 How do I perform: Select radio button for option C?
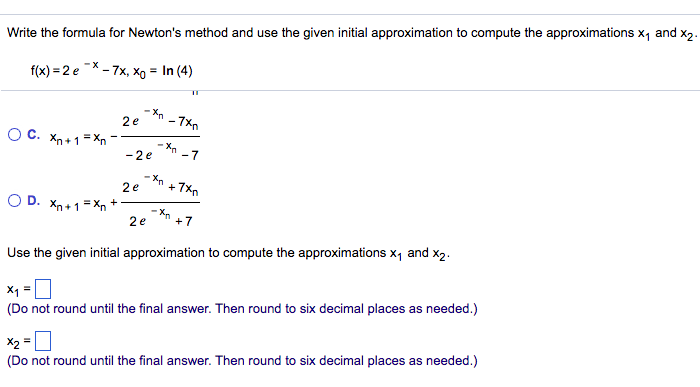(14, 134)
